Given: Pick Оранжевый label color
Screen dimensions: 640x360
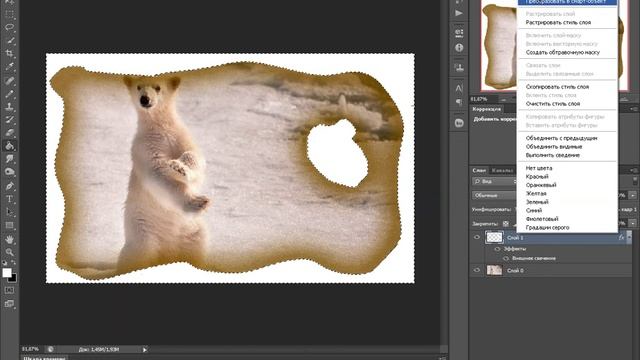Looking at the screenshot, I should click(541, 185).
